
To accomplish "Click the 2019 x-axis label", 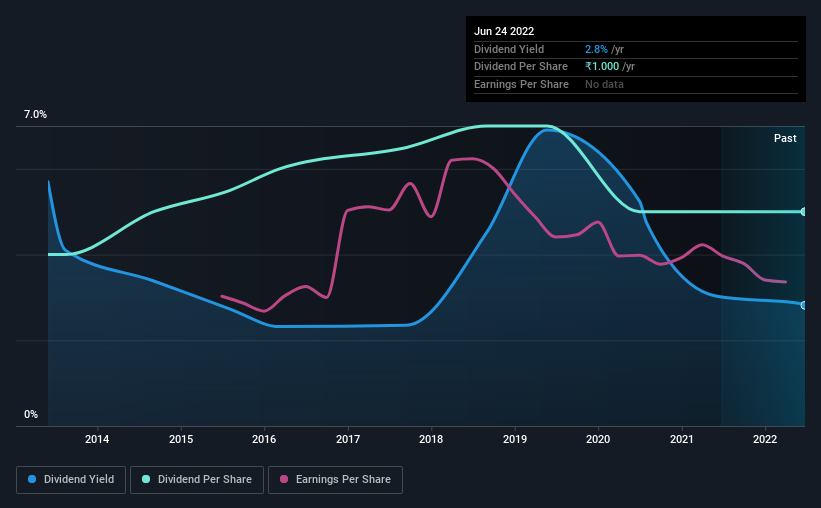I will point(515,439).
